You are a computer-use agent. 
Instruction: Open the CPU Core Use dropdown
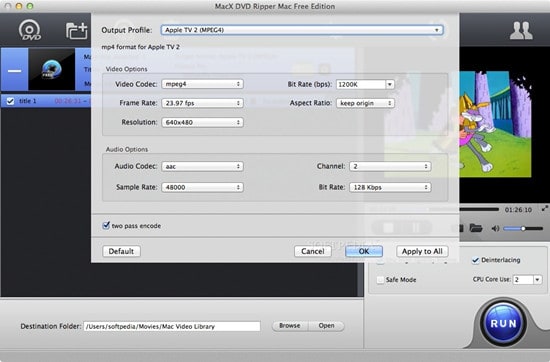click(537, 280)
